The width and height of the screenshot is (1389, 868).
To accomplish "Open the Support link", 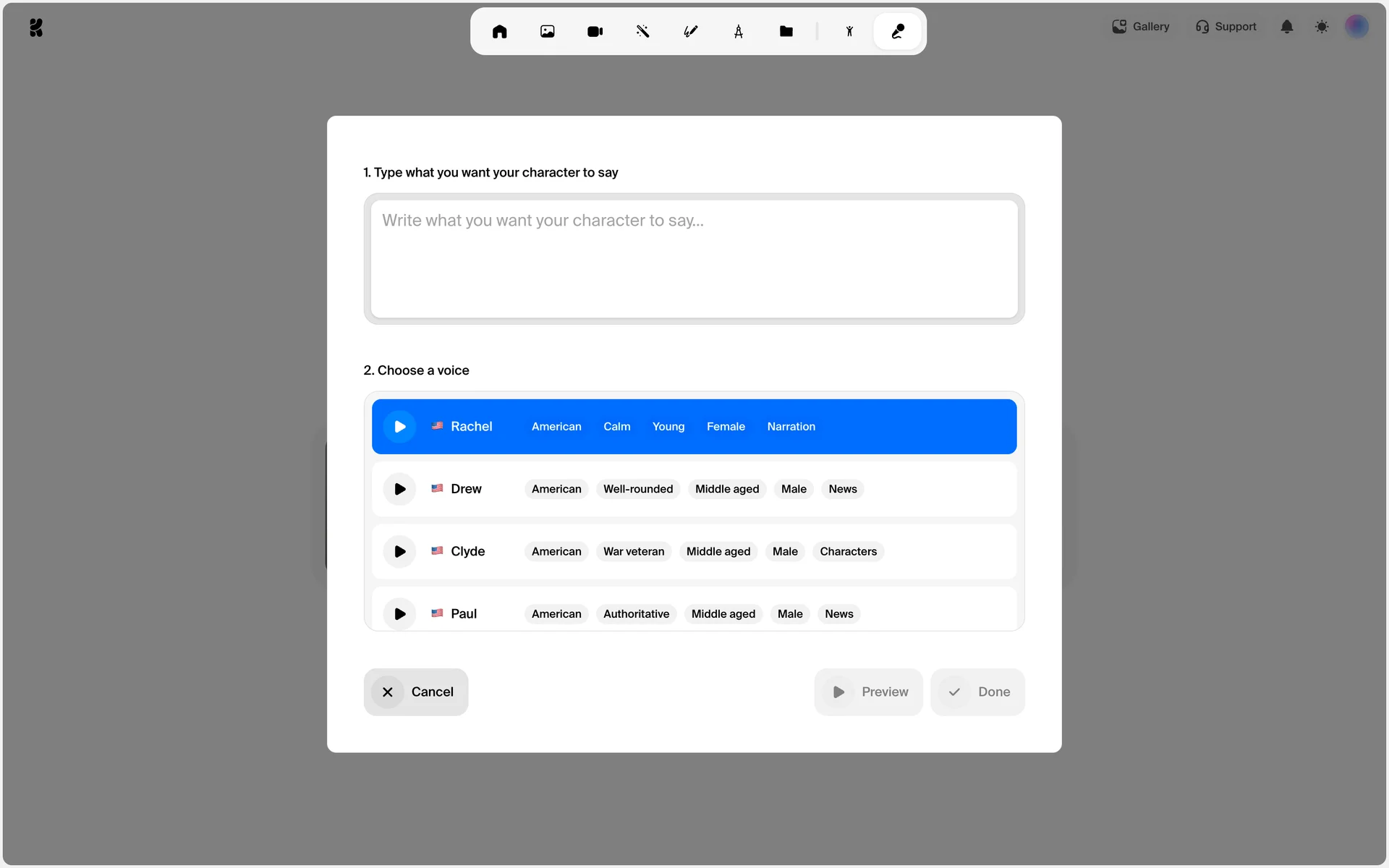I will (1226, 27).
